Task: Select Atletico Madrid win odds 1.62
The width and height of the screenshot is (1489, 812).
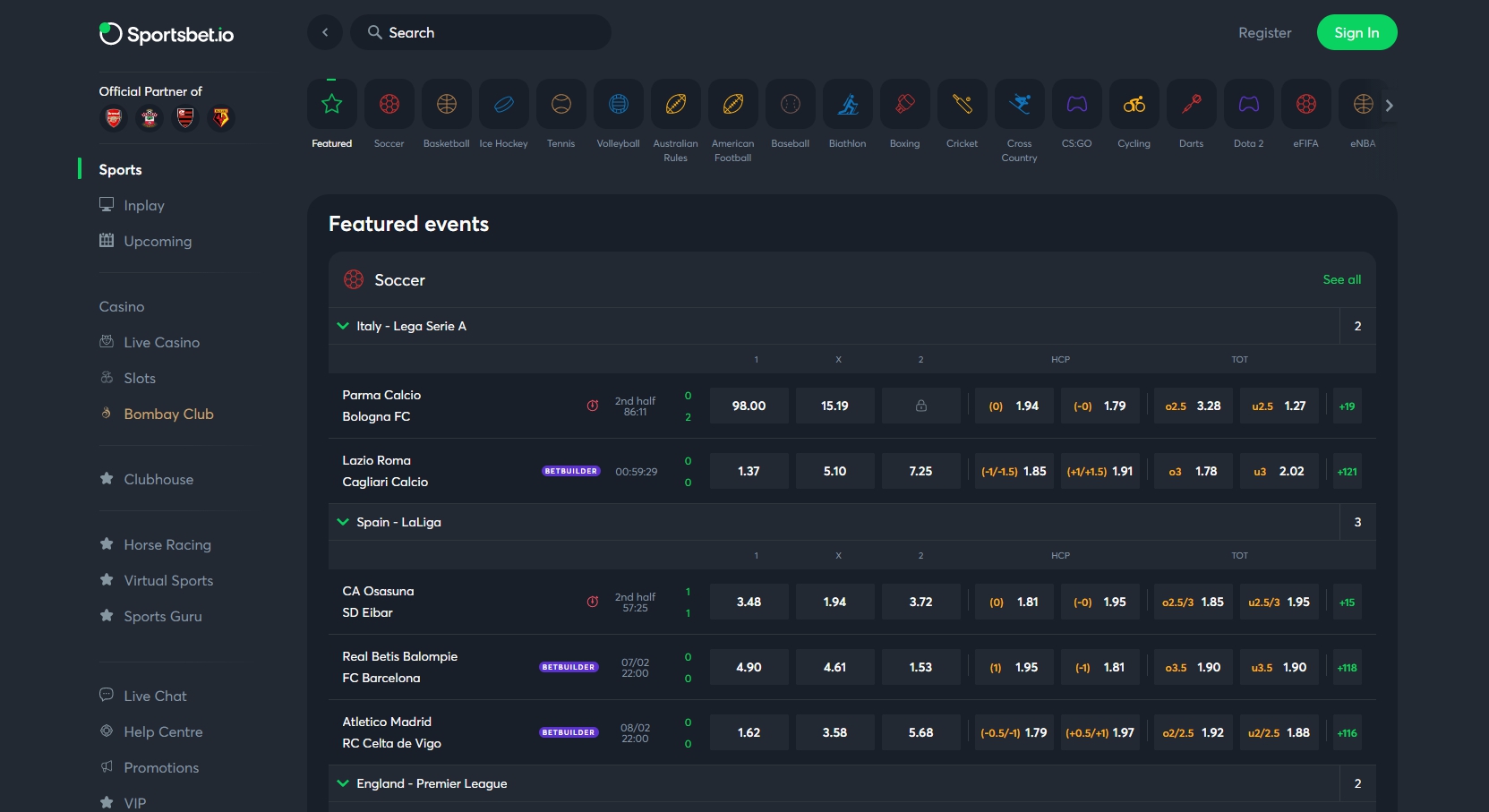Action: pos(749,732)
